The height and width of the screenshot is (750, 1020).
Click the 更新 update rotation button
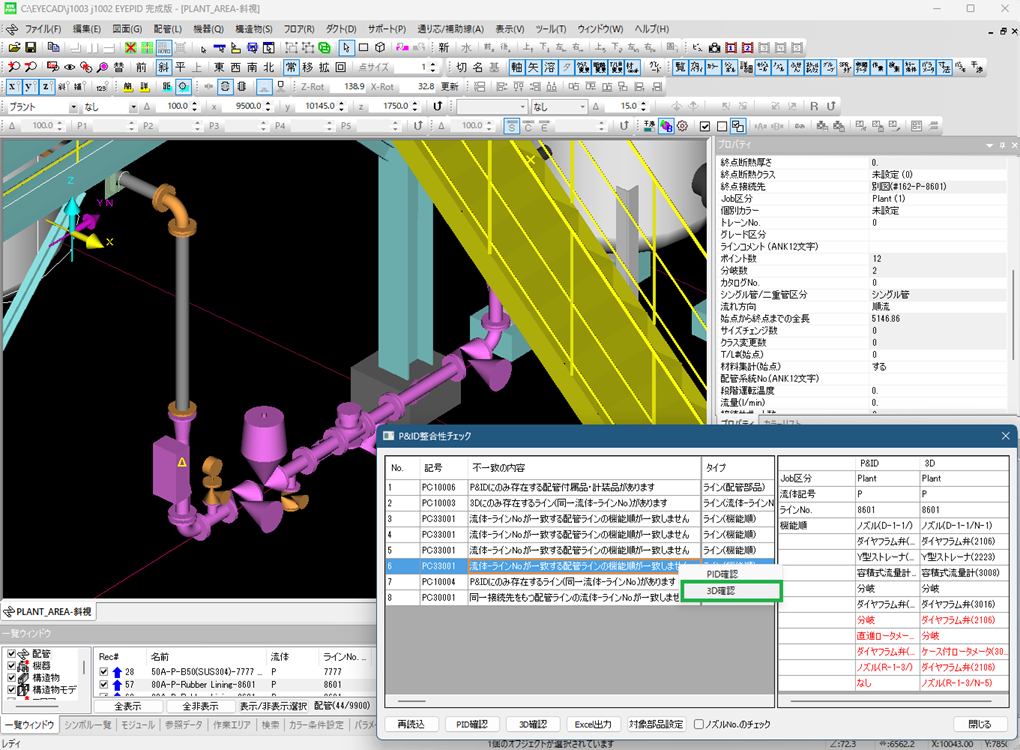[x=450, y=87]
